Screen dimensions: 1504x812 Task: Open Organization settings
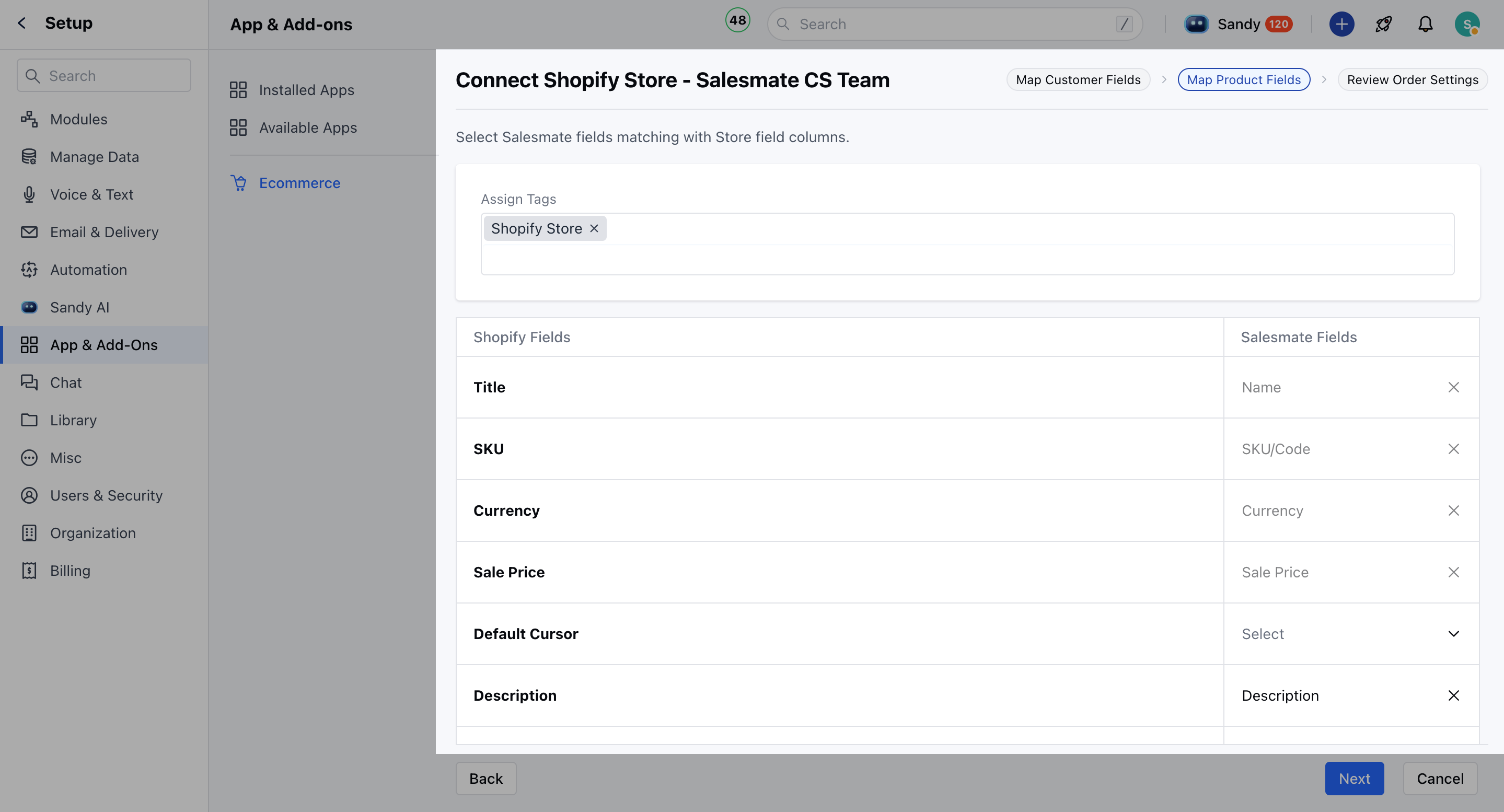[x=93, y=533]
